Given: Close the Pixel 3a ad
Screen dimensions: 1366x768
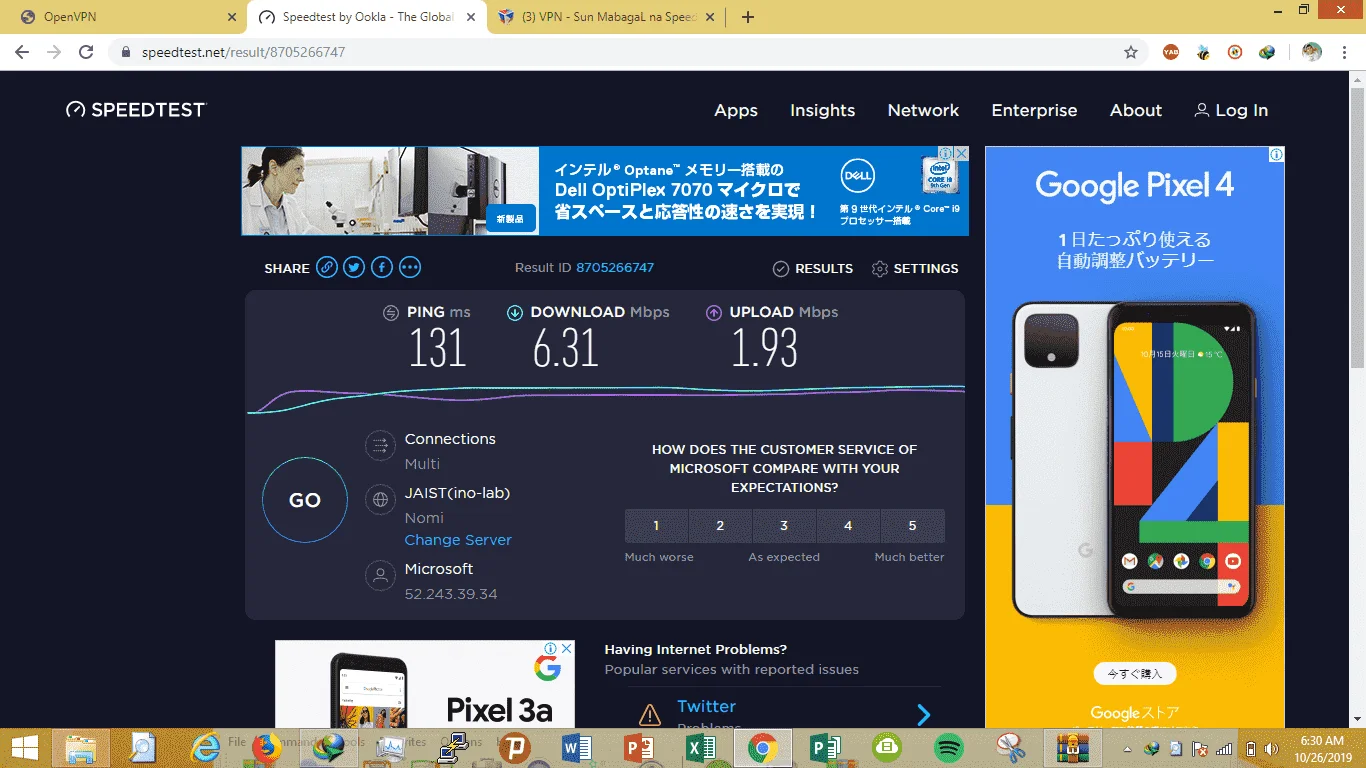Looking at the screenshot, I should 567,648.
